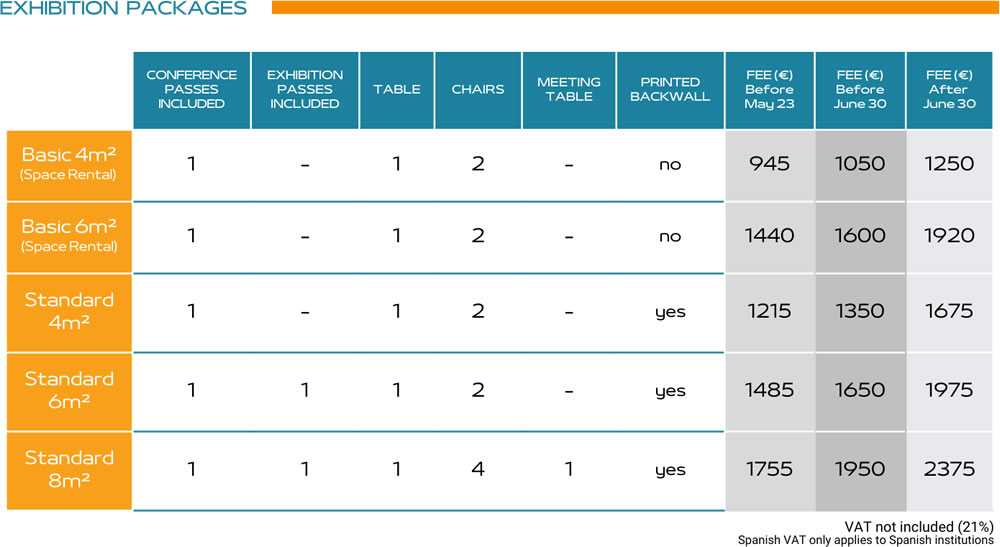Click the Meeting Table column header
1000x547 pixels.
[x=569, y=89]
